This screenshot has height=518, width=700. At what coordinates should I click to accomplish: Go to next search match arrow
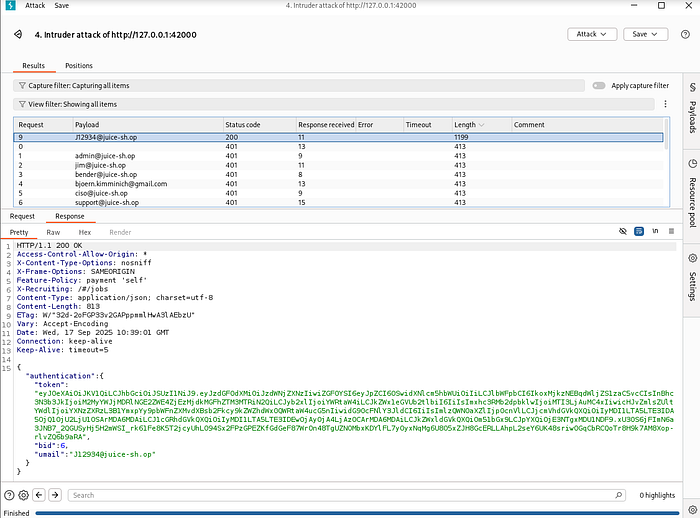click(55, 495)
